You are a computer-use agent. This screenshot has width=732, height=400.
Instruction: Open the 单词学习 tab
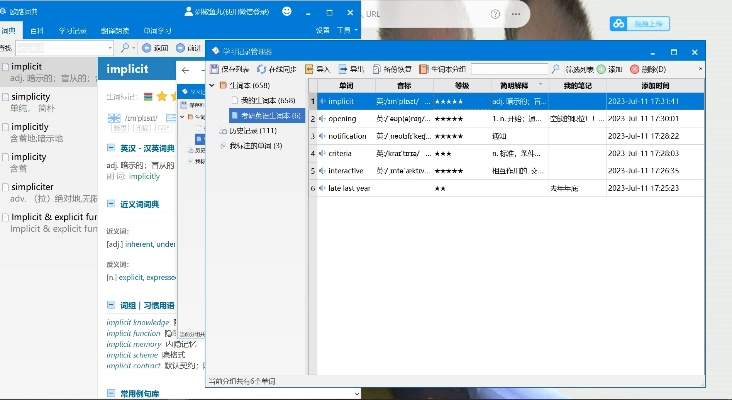pyautogui.click(x=157, y=31)
